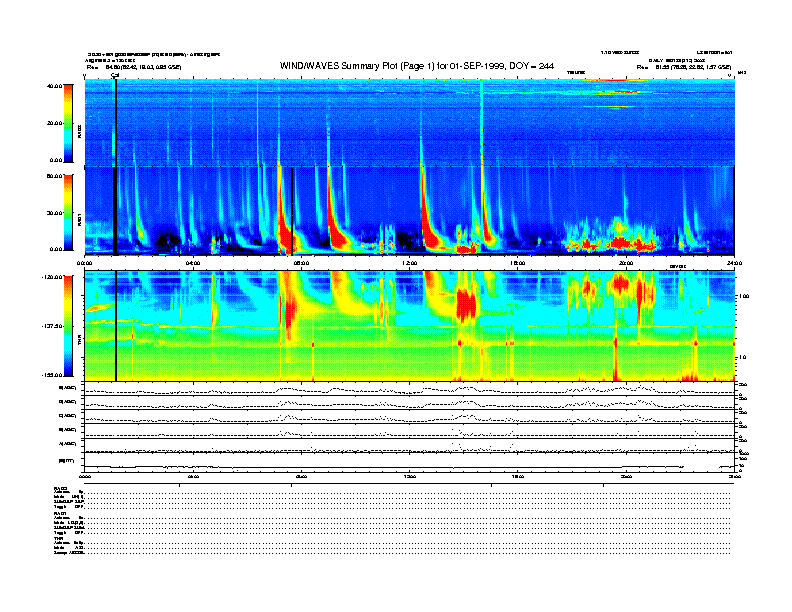
Task: Click the Cal marker label above the spectrogram
Action: click(x=115, y=75)
